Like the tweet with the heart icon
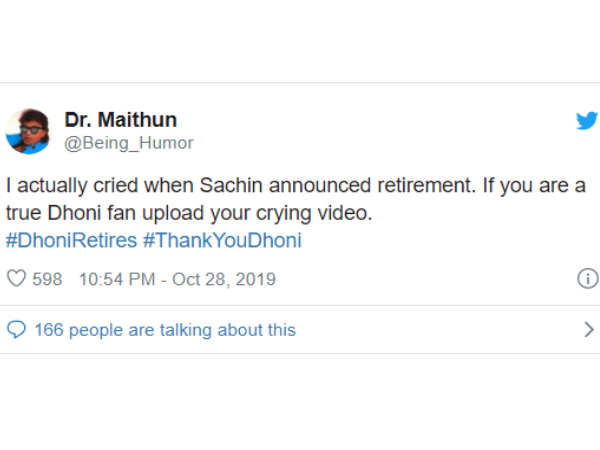The height and width of the screenshot is (450, 600). pyautogui.click(x=16, y=279)
